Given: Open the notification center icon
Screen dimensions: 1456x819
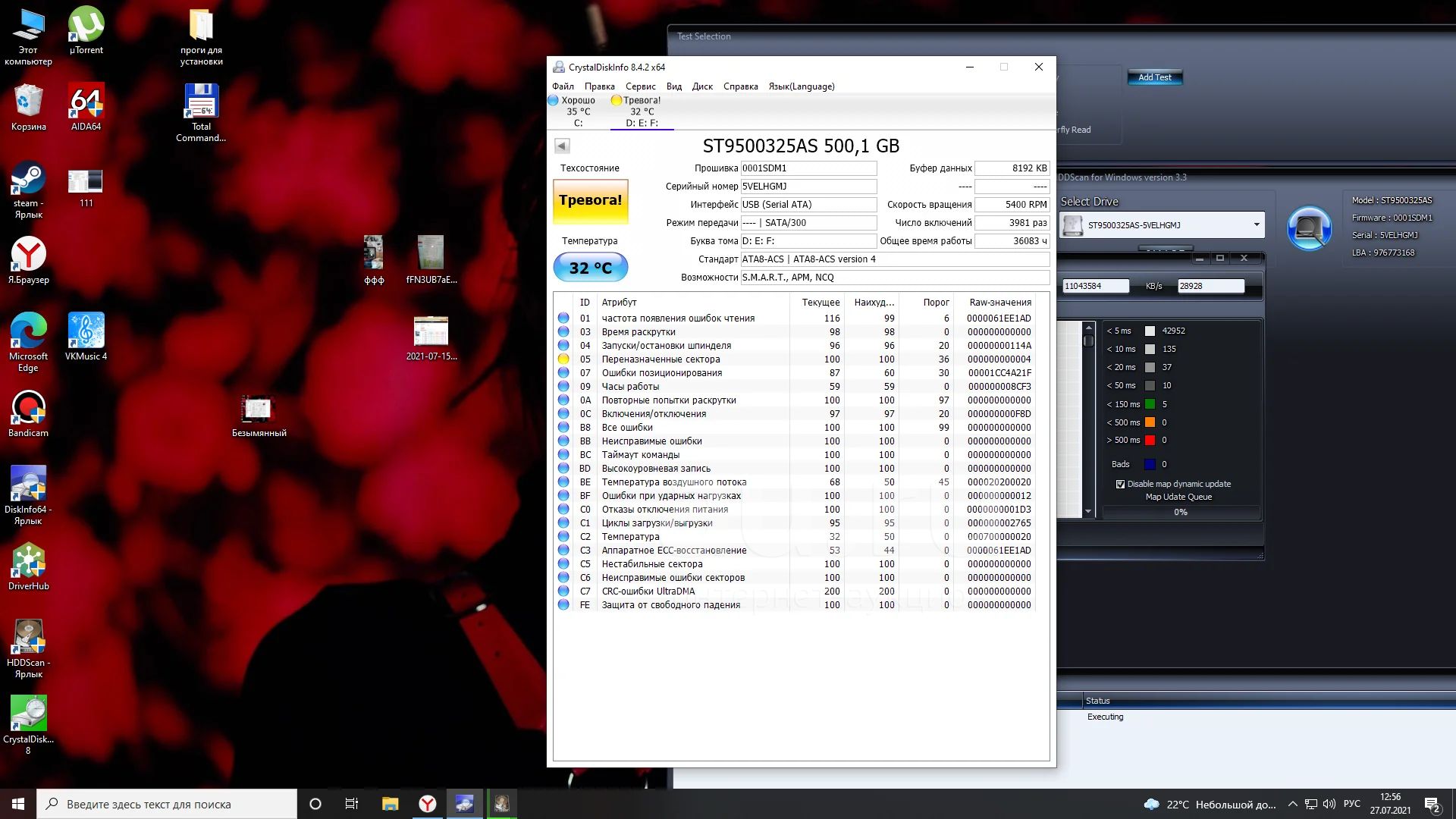Looking at the screenshot, I should point(1432,805).
